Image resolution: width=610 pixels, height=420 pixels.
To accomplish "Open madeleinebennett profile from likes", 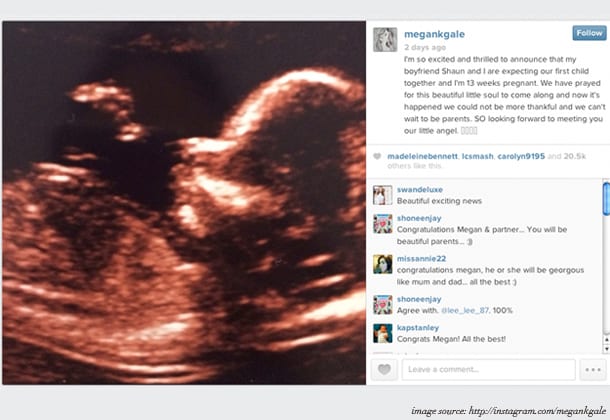I will (x=422, y=156).
